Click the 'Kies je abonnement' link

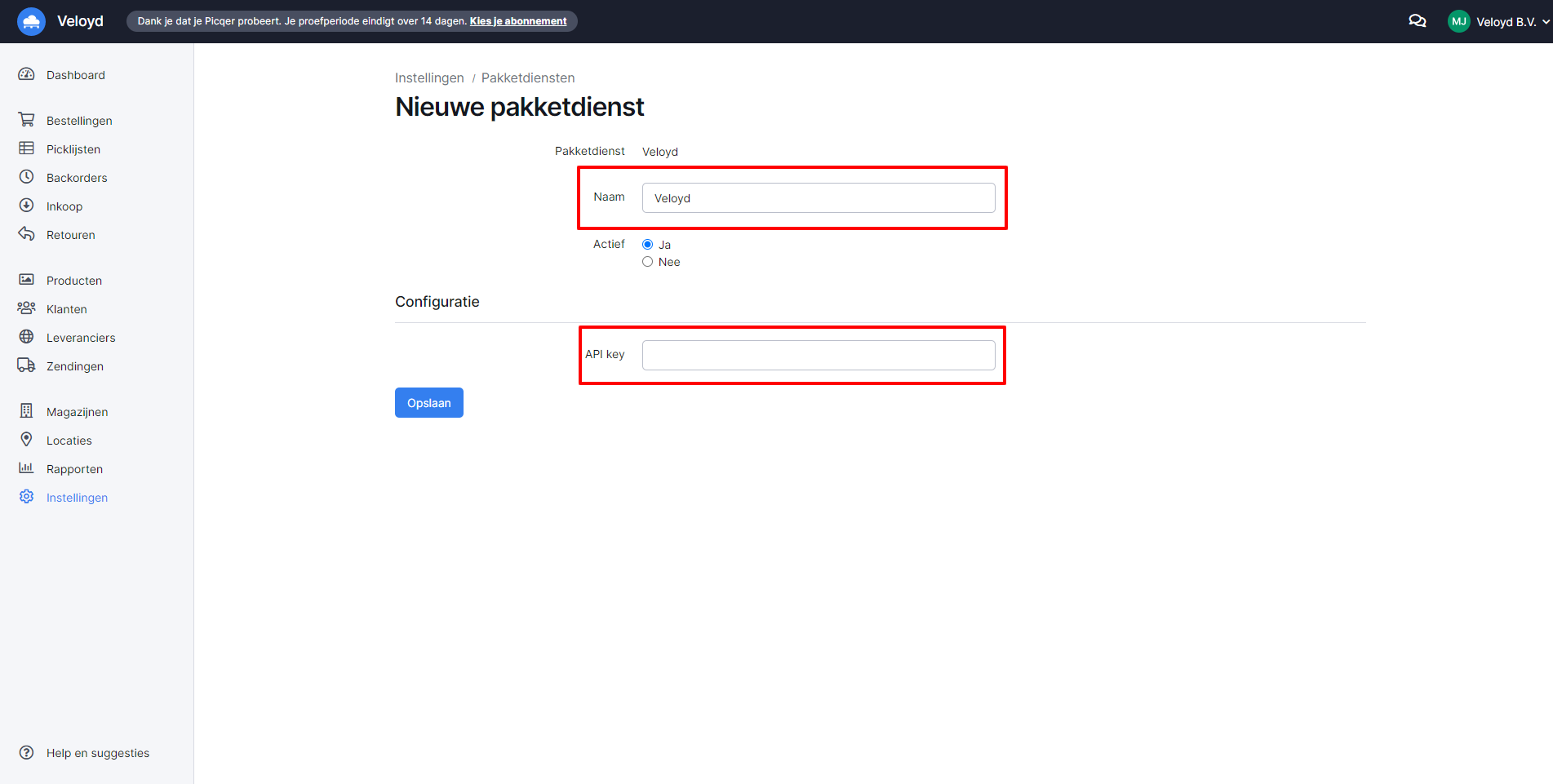click(x=518, y=21)
